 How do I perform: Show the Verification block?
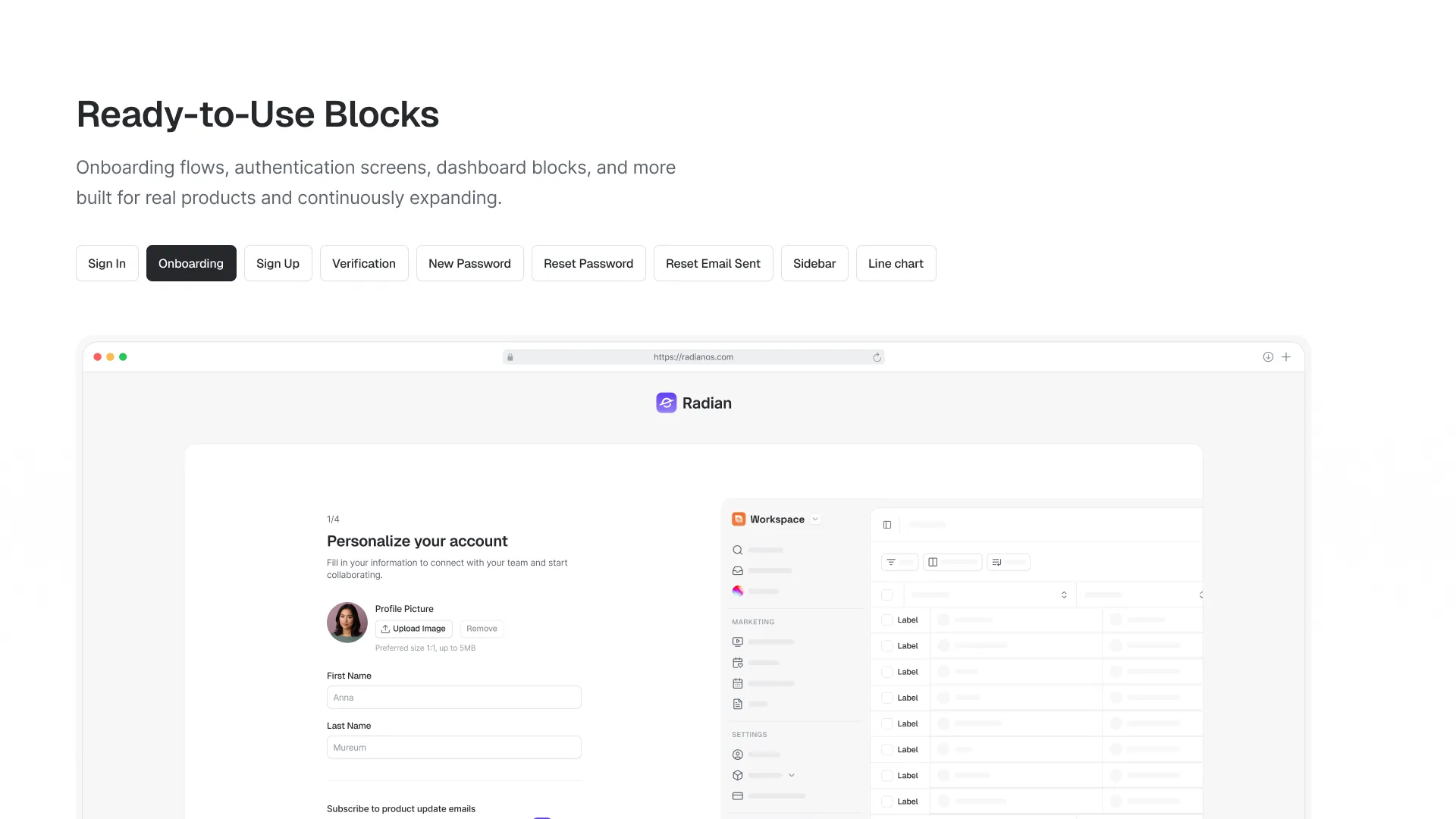364,263
